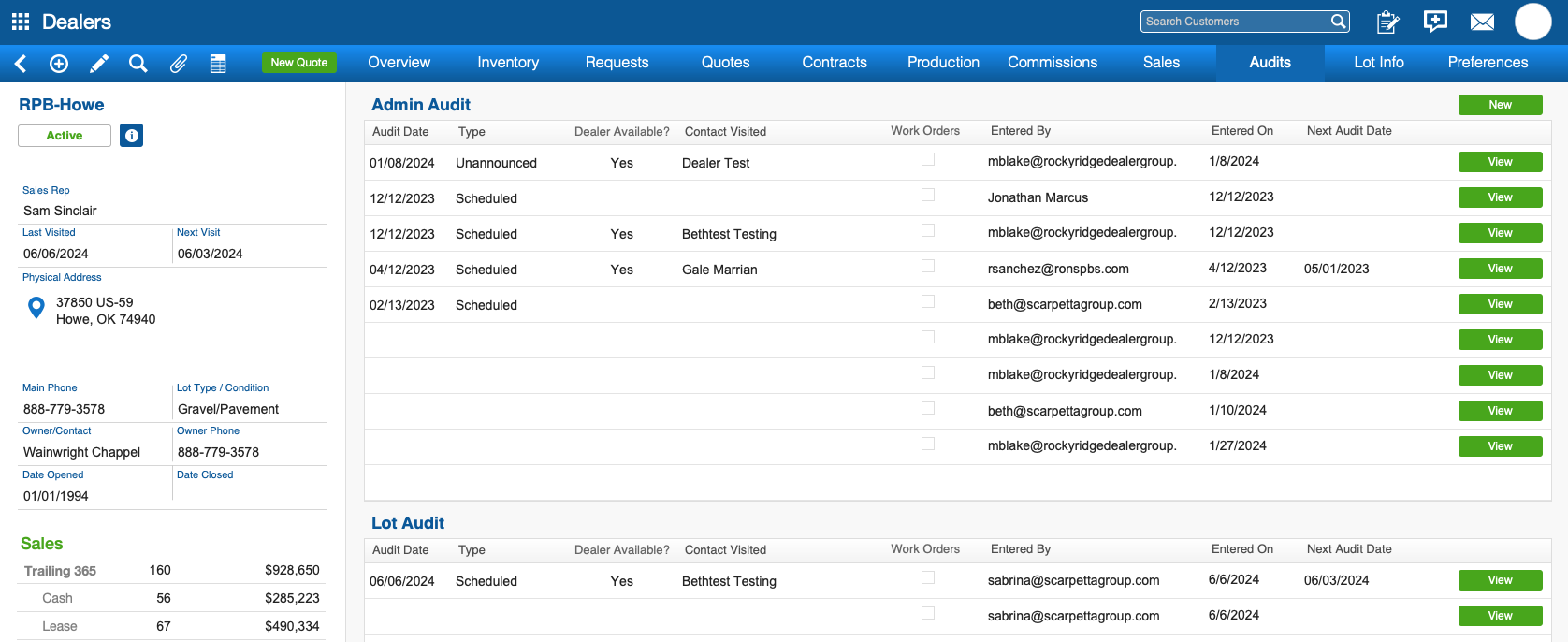Toggle Work Orders checkbox in row entered 1/10/2024
The width and height of the screenshot is (1568, 642).
click(x=928, y=408)
